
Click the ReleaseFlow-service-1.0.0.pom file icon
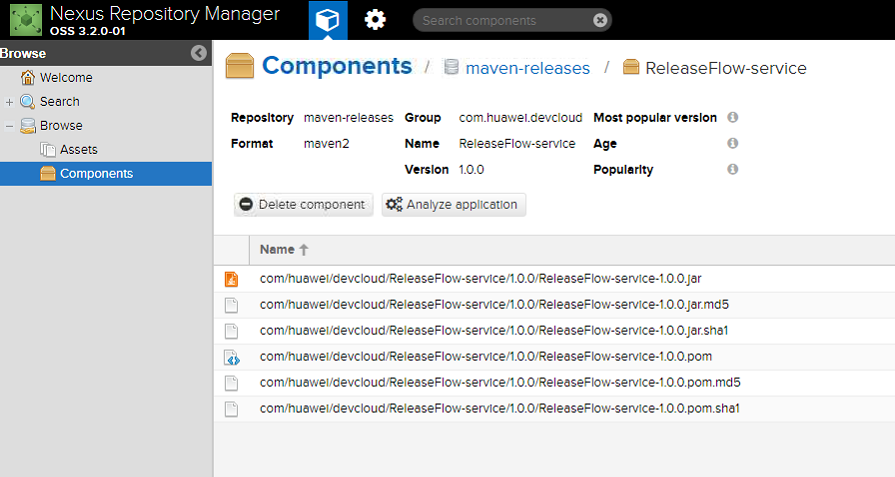[232, 357]
